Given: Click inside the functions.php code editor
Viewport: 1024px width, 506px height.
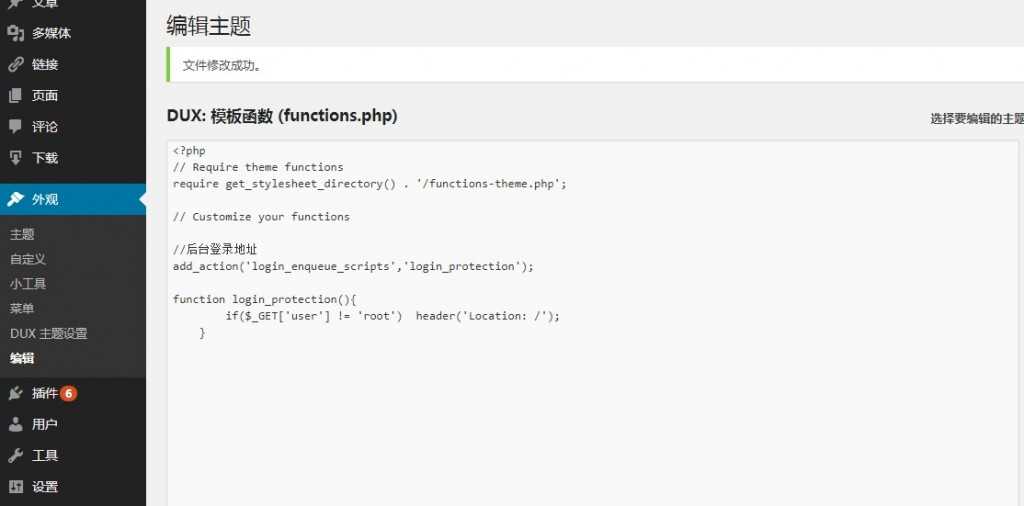Looking at the screenshot, I should point(593,323).
